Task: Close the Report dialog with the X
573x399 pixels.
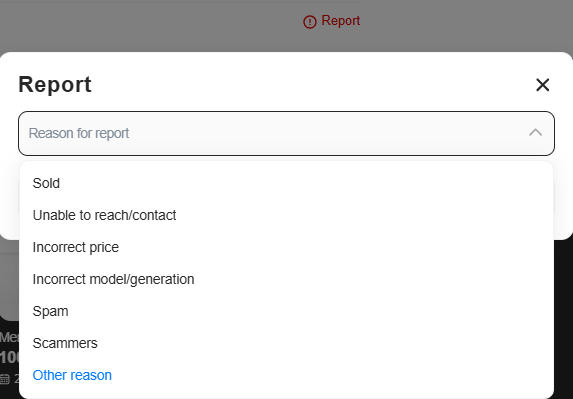Action: tap(542, 85)
